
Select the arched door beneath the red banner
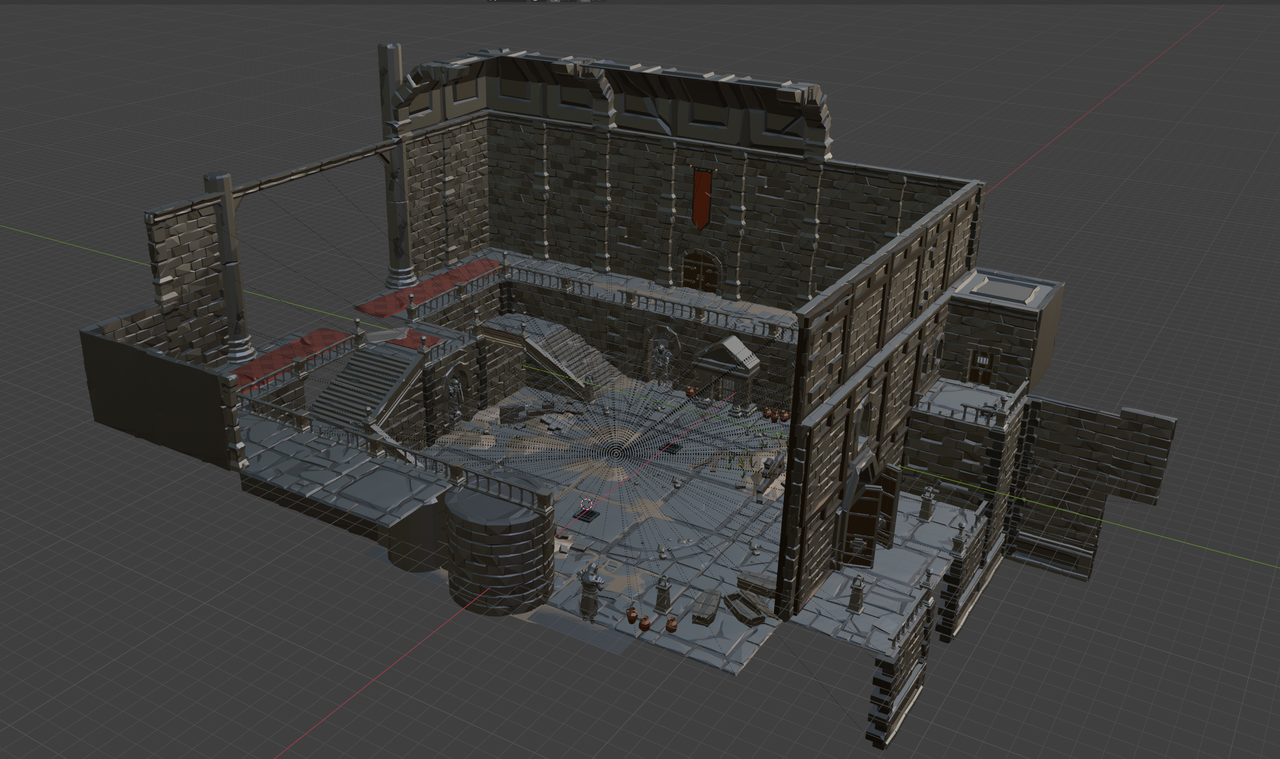(701, 272)
